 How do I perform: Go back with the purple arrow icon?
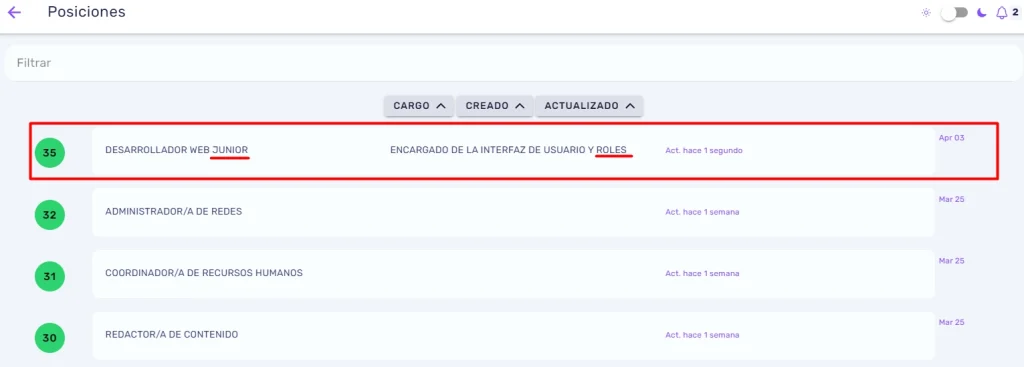pos(14,12)
